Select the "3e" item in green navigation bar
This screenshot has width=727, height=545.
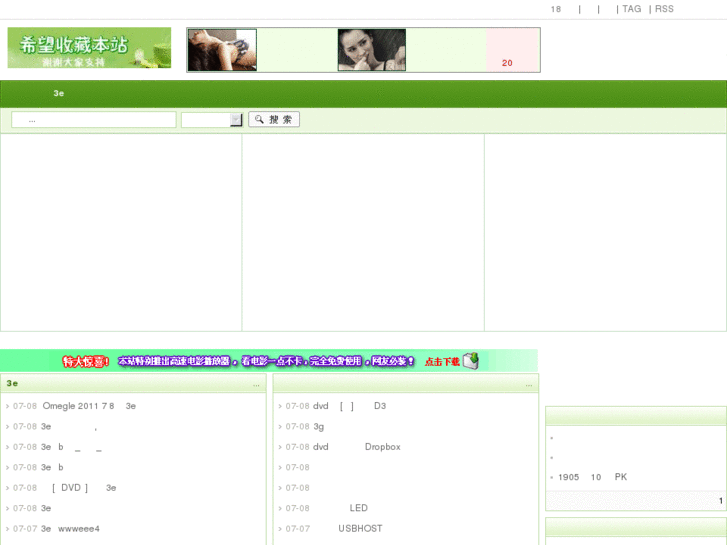click(58, 93)
